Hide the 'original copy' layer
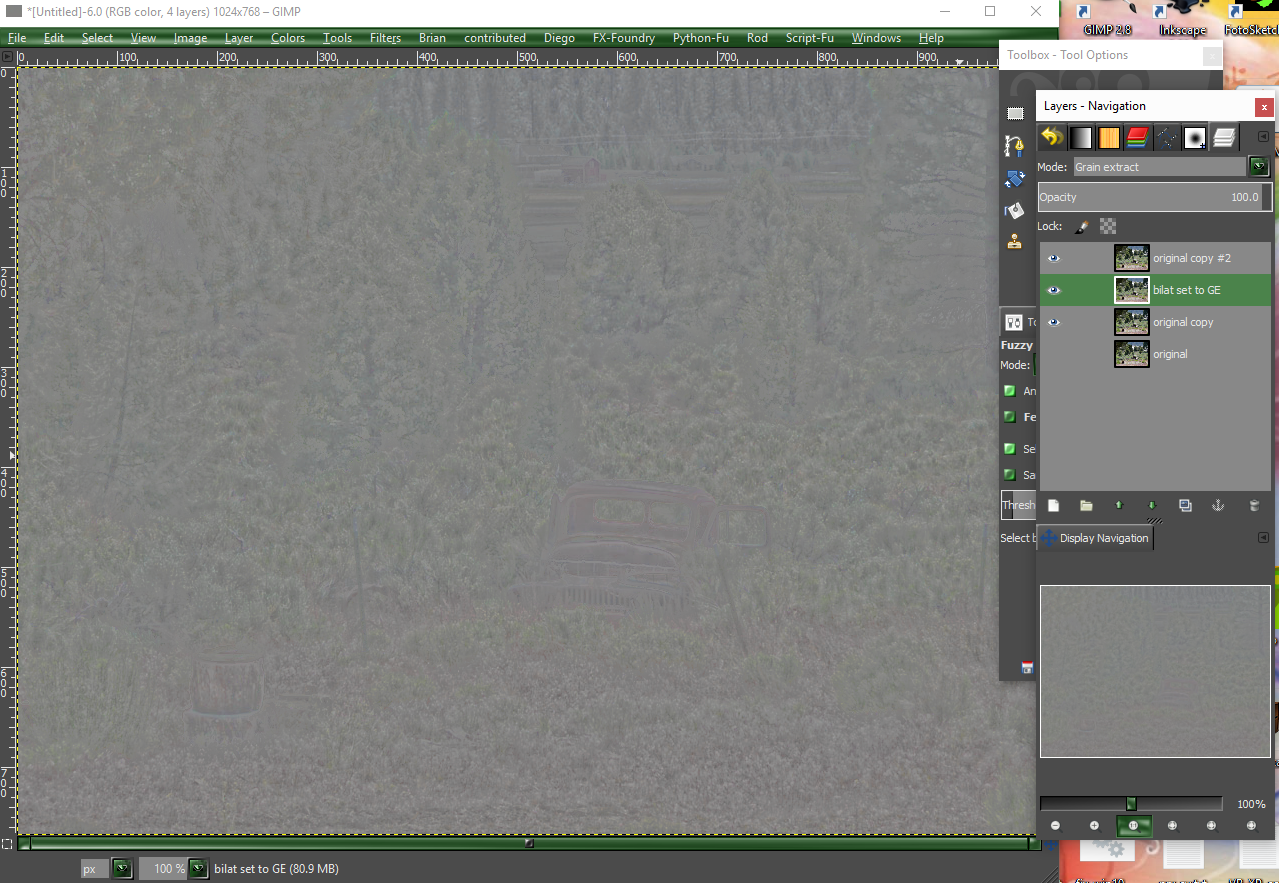This screenshot has width=1279, height=883. tap(1053, 322)
